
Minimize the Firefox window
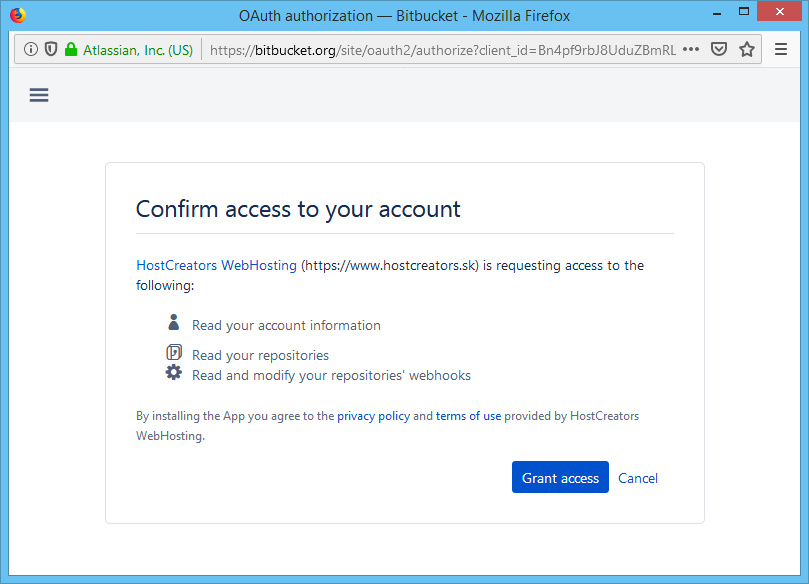pos(717,14)
